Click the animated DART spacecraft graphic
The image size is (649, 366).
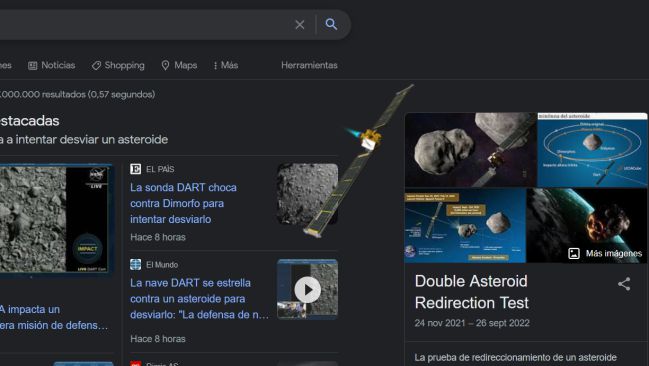[360, 159]
